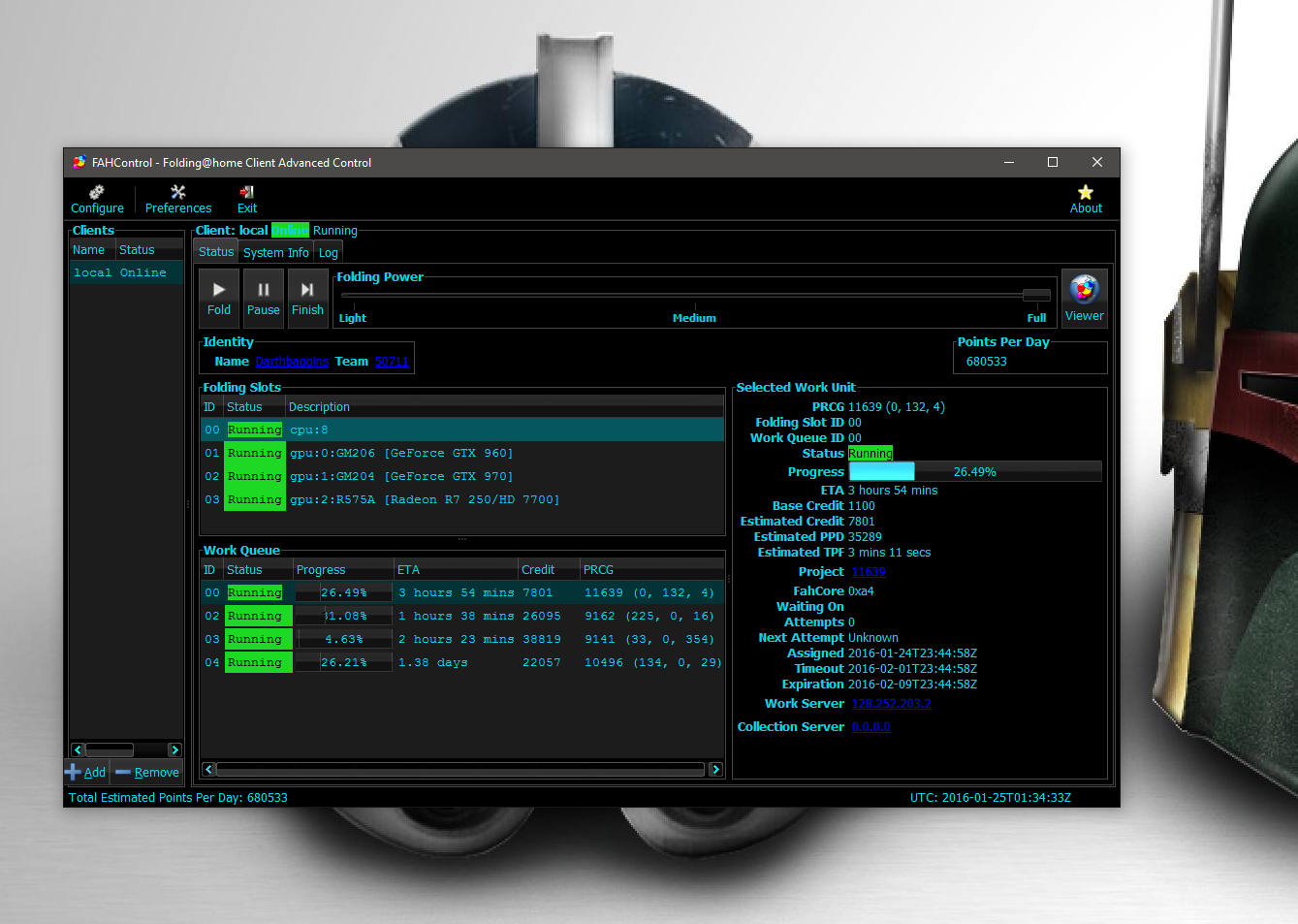Click the Finish playback button
Screen dimensions: 1298x924
point(307,299)
